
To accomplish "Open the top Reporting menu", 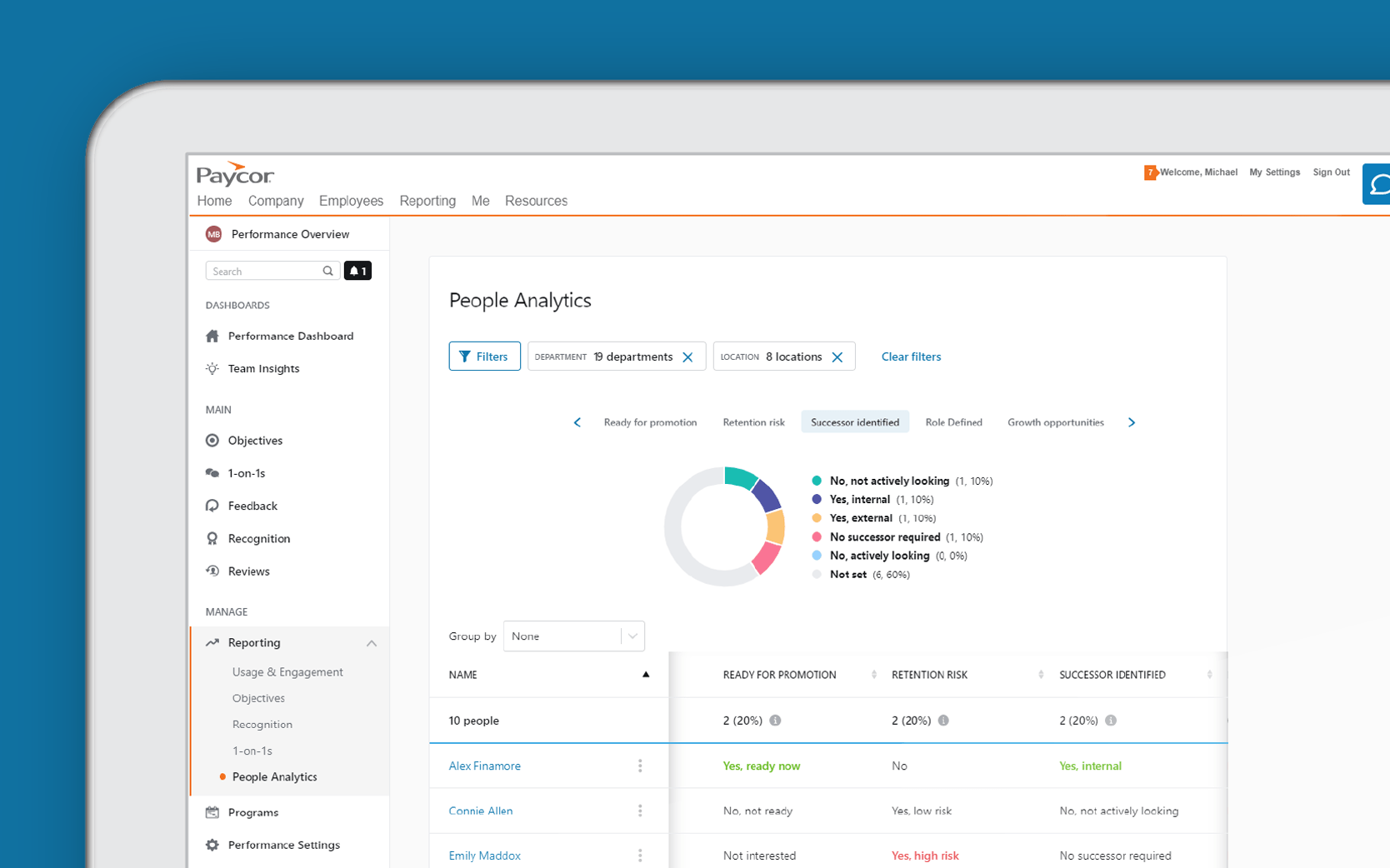I will (x=427, y=201).
